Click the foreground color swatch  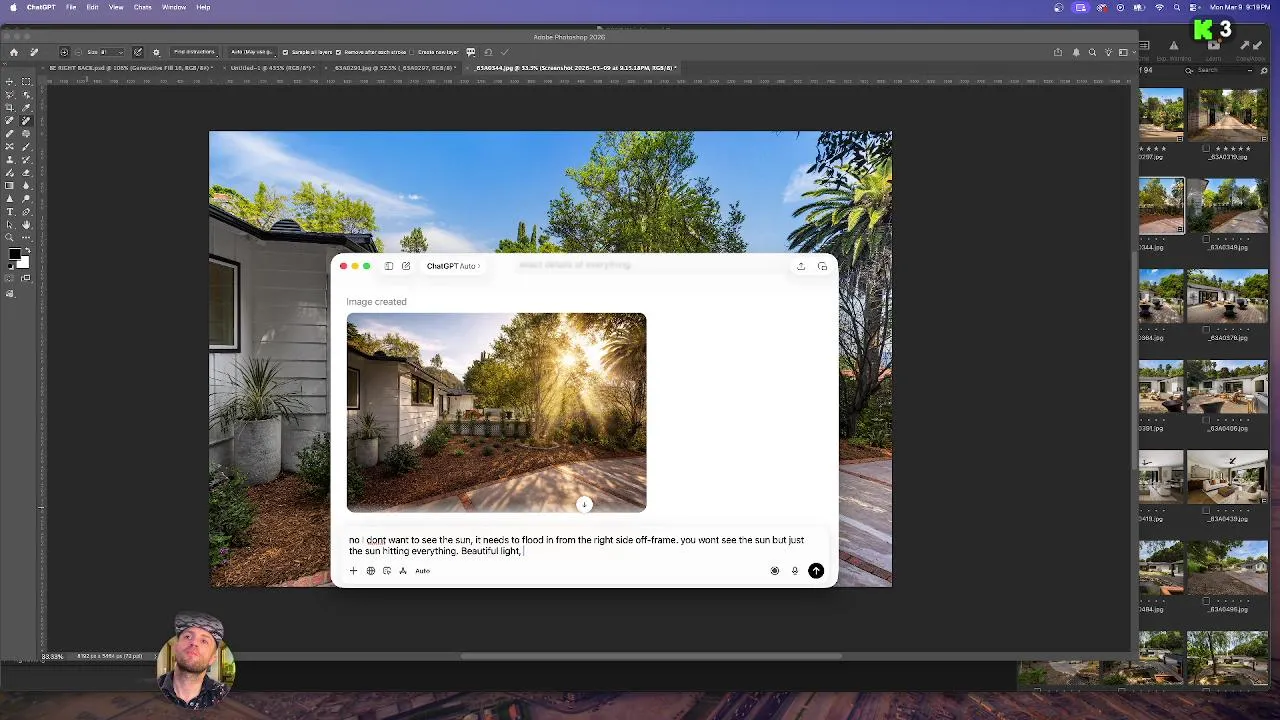[x=14, y=255]
